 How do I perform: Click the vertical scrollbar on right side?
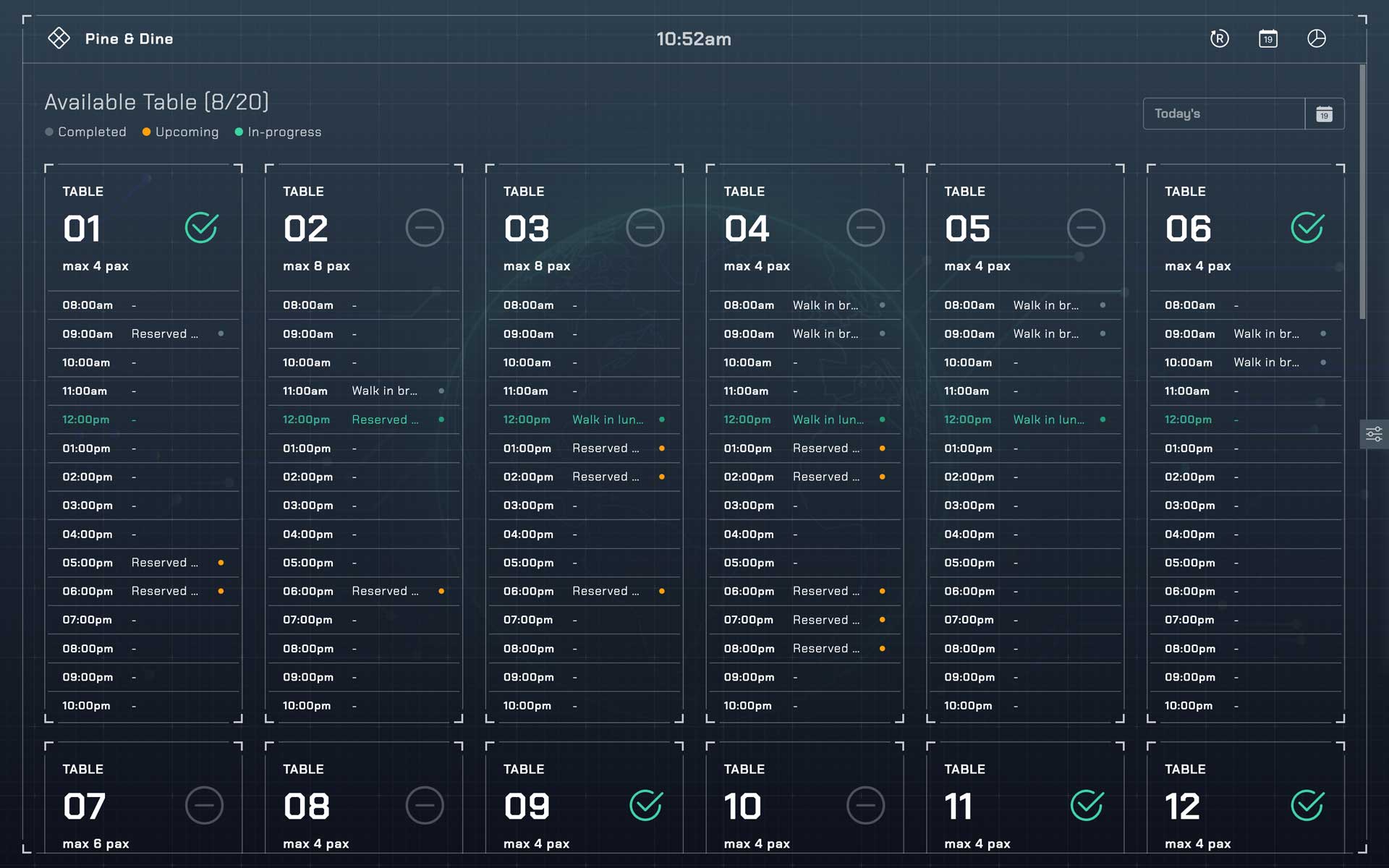click(x=1362, y=192)
